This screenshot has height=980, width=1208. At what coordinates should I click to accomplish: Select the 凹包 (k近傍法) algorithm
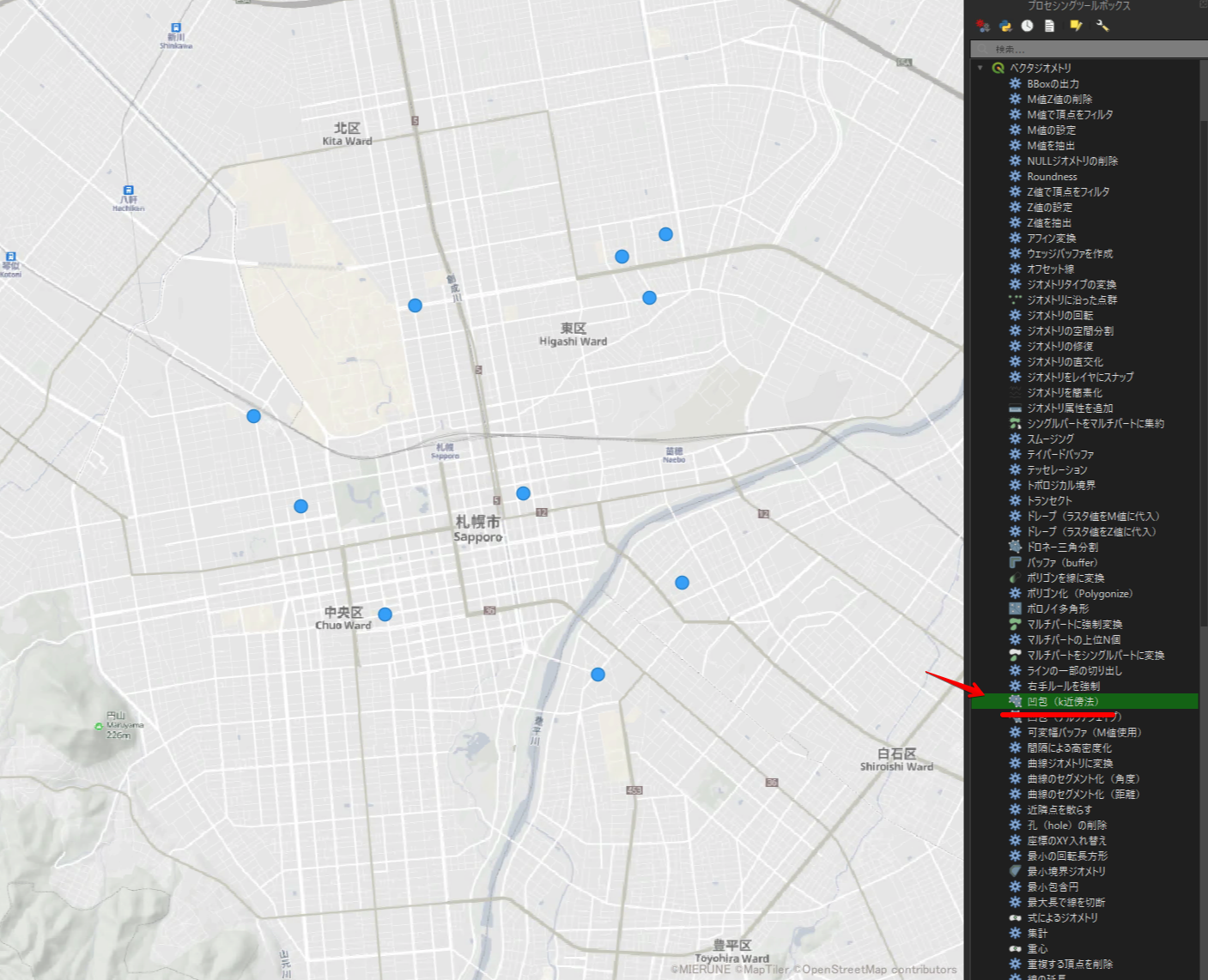click(1062, 701)
